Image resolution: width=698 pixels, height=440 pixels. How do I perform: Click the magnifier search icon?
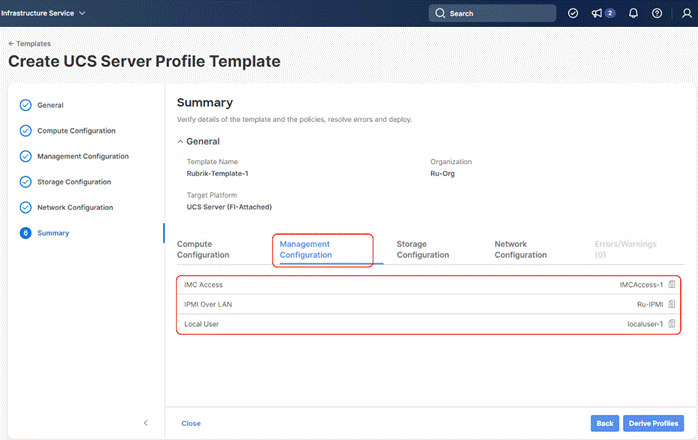(x=440, y=13)
